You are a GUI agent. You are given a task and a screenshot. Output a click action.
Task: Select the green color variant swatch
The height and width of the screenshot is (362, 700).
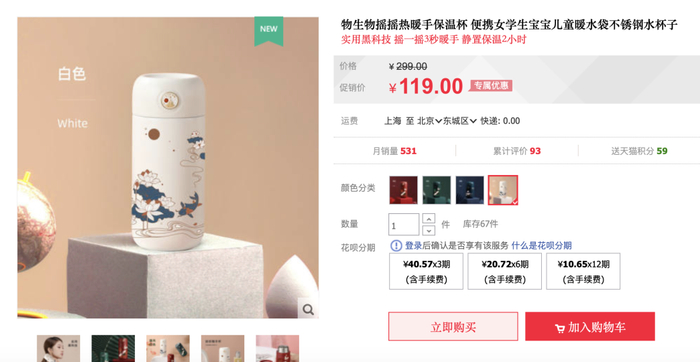pos(437,190)
